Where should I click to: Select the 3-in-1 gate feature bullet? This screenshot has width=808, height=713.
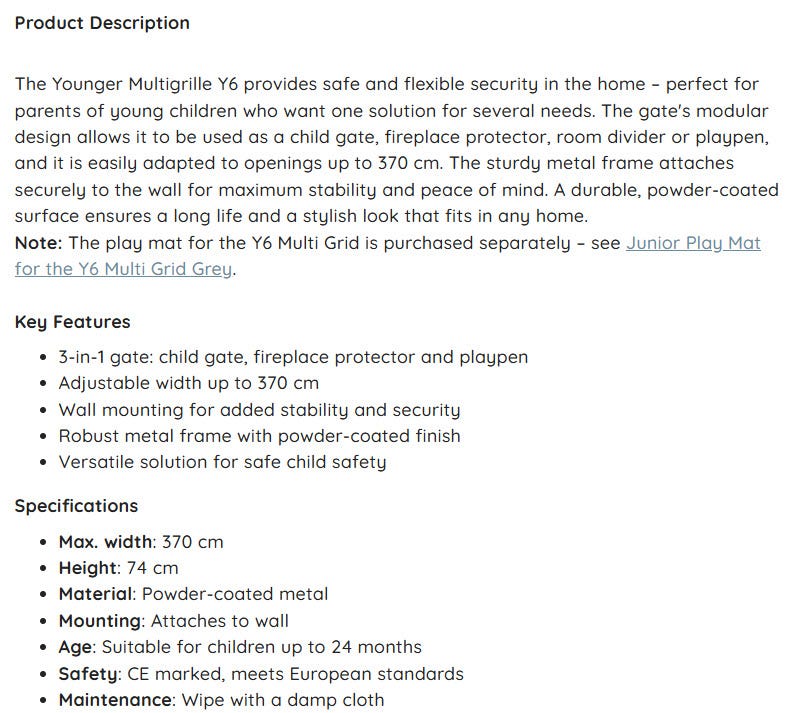pos(293,357)
